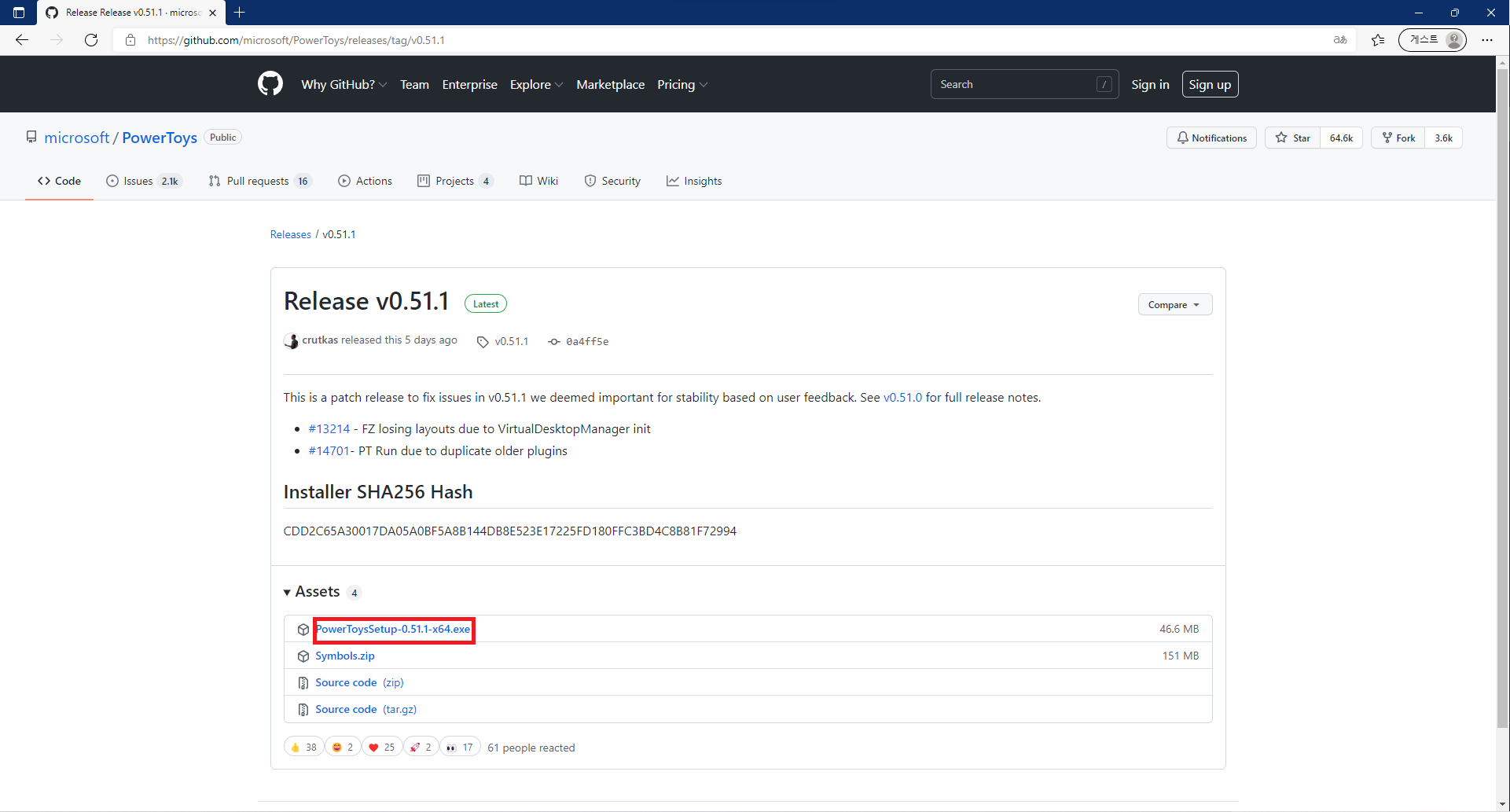This screenshot has height=812, width=1510.
Task: Click the Sign up button
Action: 1210,84
